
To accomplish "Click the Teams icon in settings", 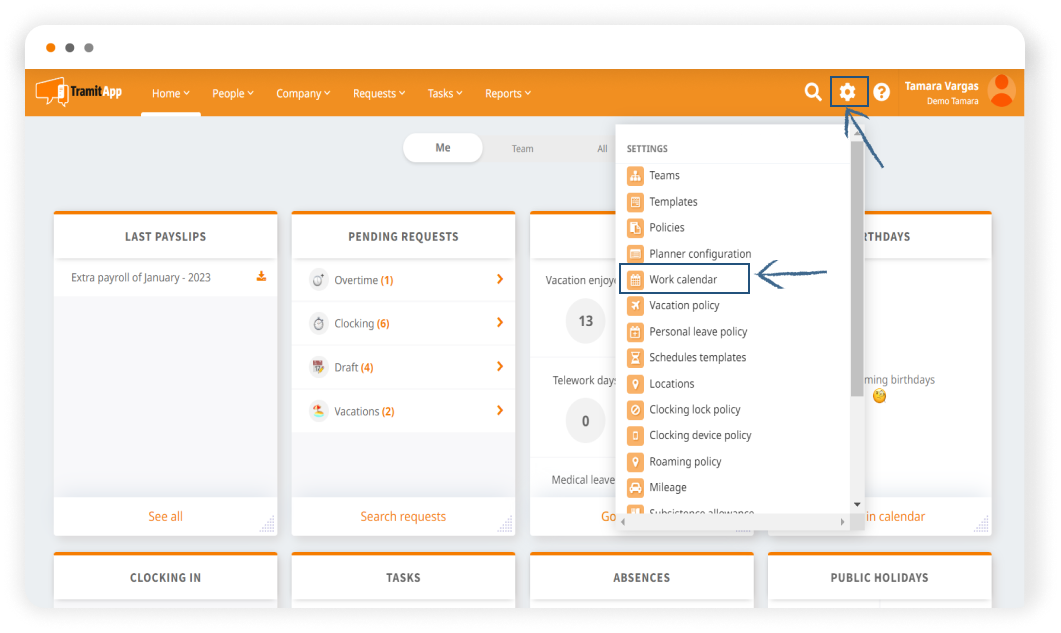I will tap(635, 176).
